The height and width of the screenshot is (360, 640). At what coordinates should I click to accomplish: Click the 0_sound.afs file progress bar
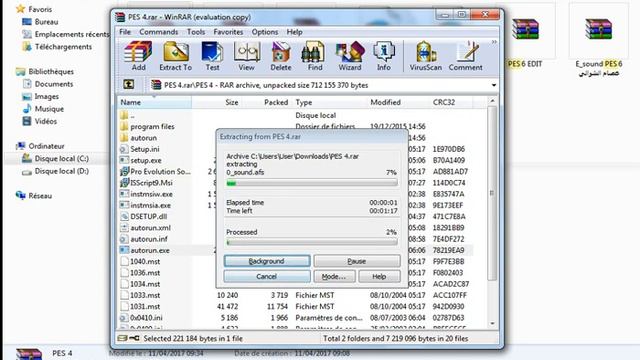pos(312,183)
